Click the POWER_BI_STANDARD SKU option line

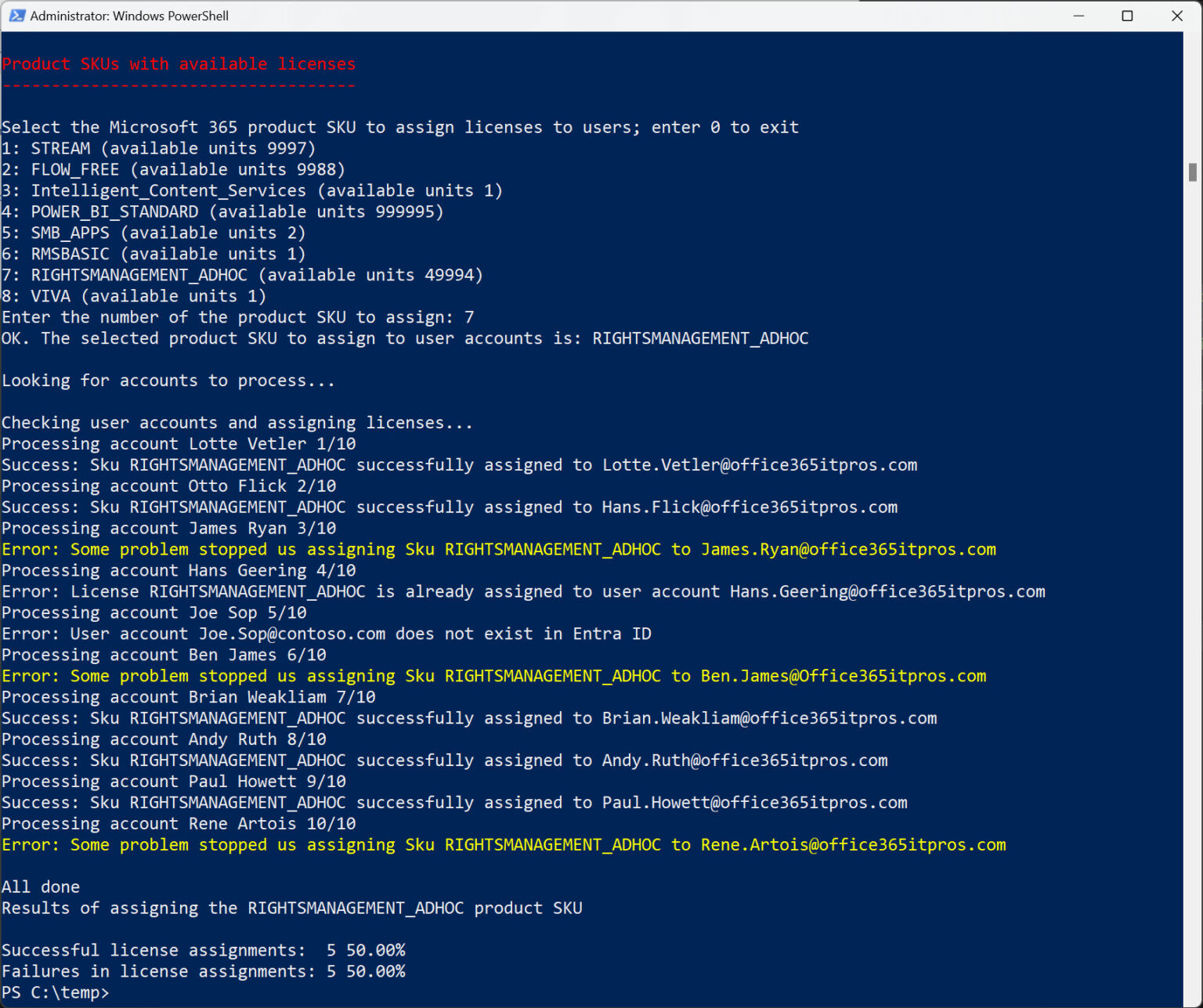(x=222, y=211)
